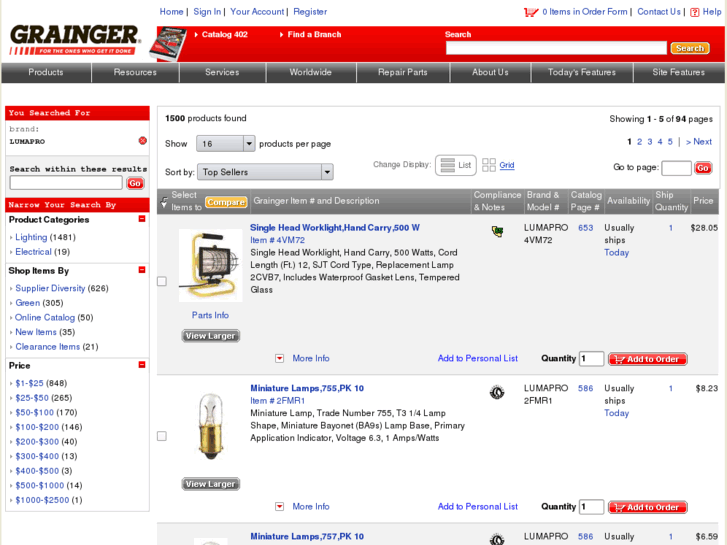
Task: Click the Help question mark icon
Action: pyautogui.click(x=694, y=13)
